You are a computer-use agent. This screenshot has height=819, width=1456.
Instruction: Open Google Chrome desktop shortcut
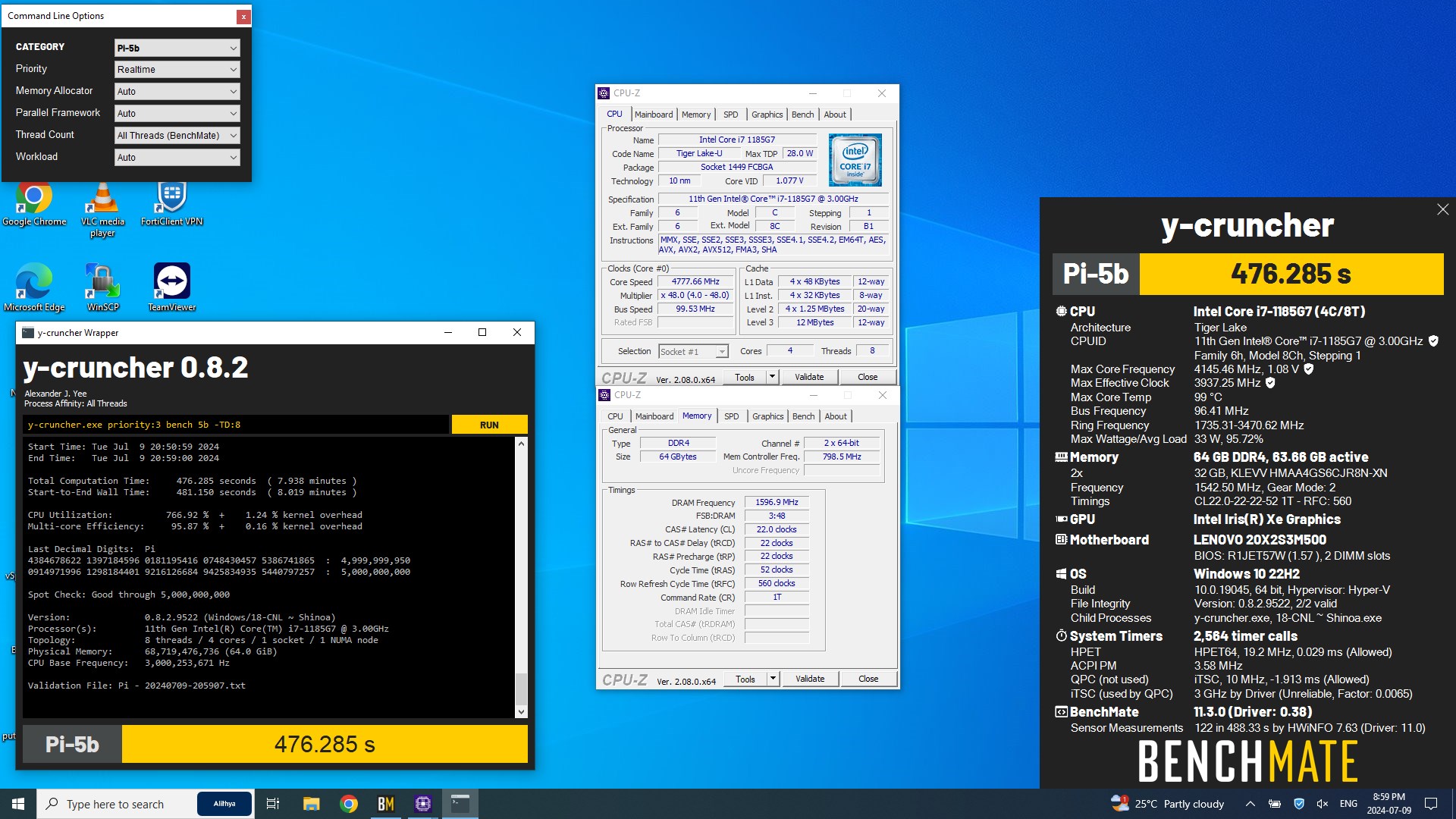[x=34, y=205]
